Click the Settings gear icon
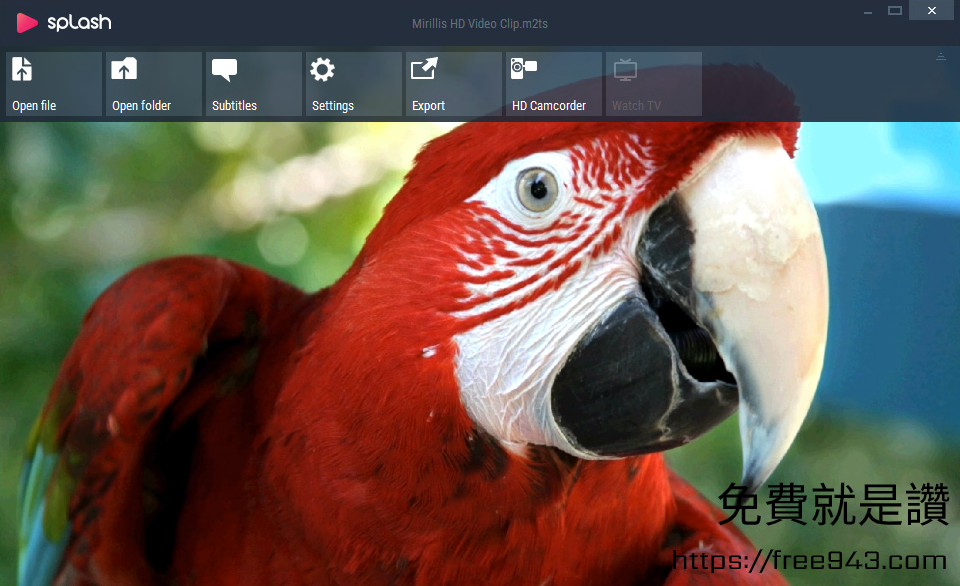This screenshot has width=960, height=586. (x=322, y=70)
